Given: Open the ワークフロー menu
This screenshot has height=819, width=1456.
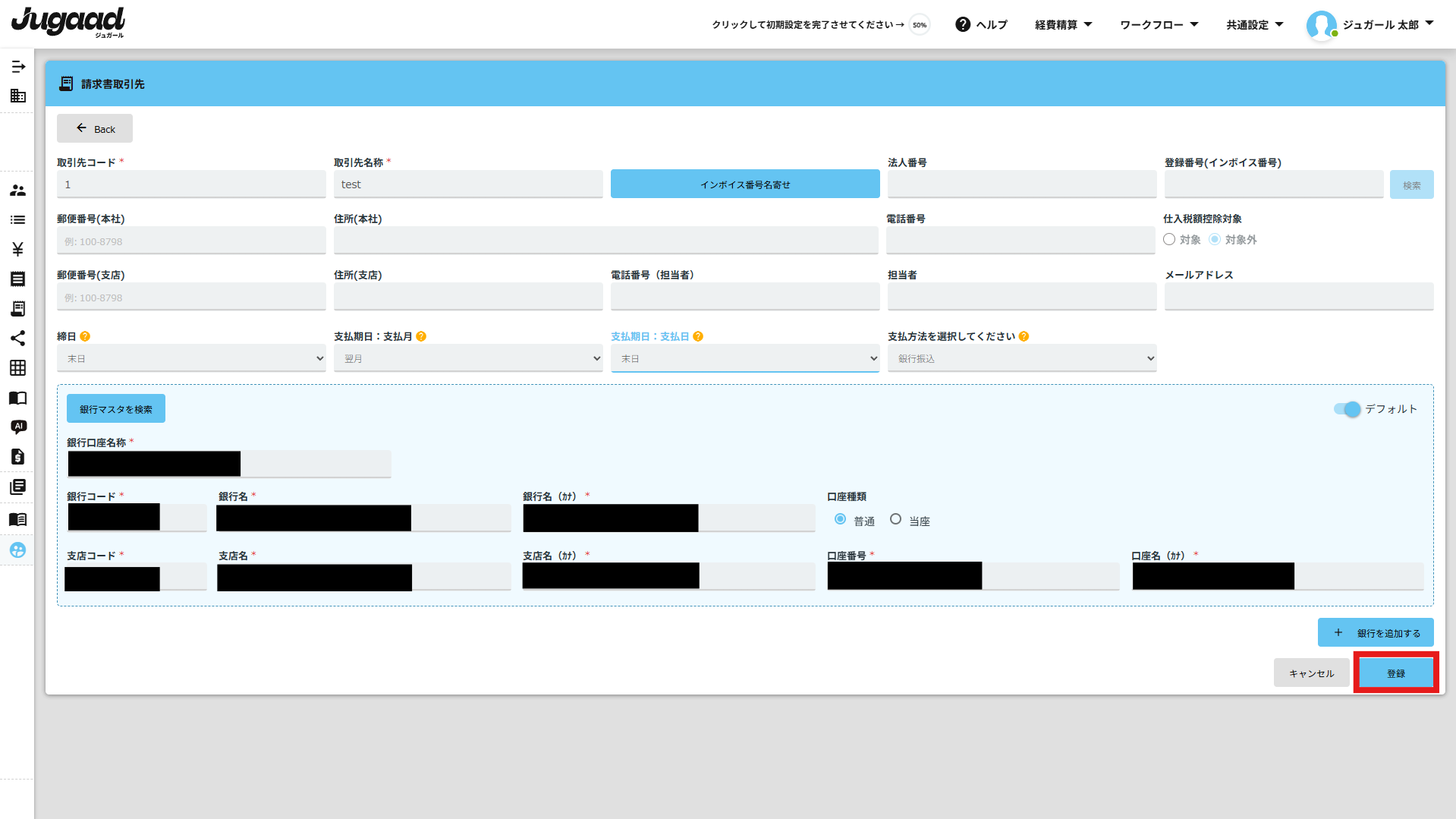Looking at the screenshot, I should tap(1159, 25).
